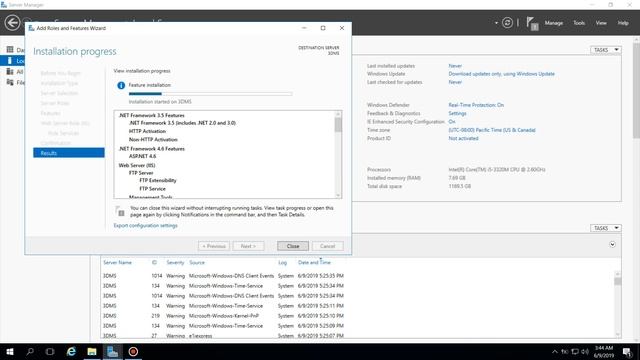The width and height of the screenshot is (640, 360).
Task: Open the View menu
Action: pos(601,23)
